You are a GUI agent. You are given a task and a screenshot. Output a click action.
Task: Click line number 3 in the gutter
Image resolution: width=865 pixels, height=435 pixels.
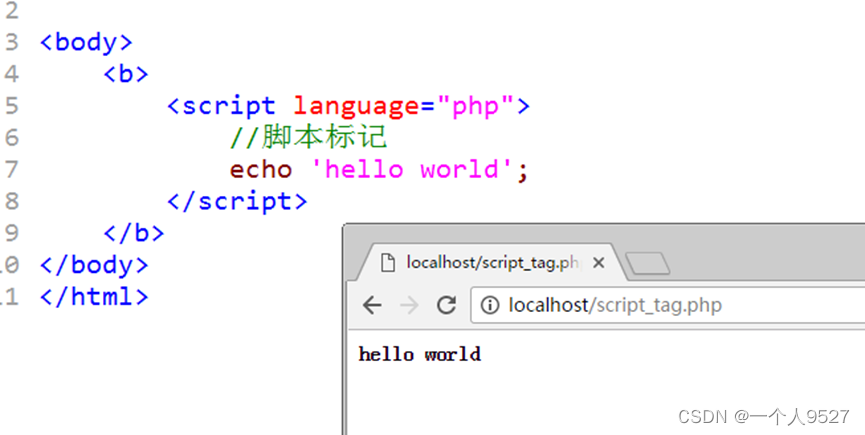[x=12, y=42]
